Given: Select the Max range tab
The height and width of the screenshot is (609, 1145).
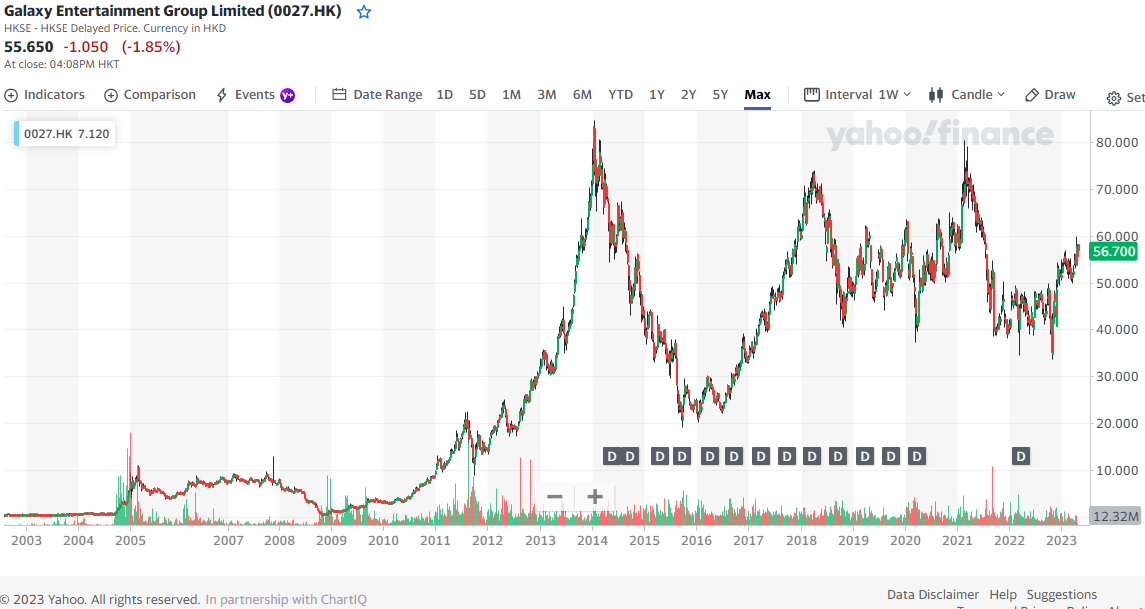Looking at the screenshot, I should point(757,95).
